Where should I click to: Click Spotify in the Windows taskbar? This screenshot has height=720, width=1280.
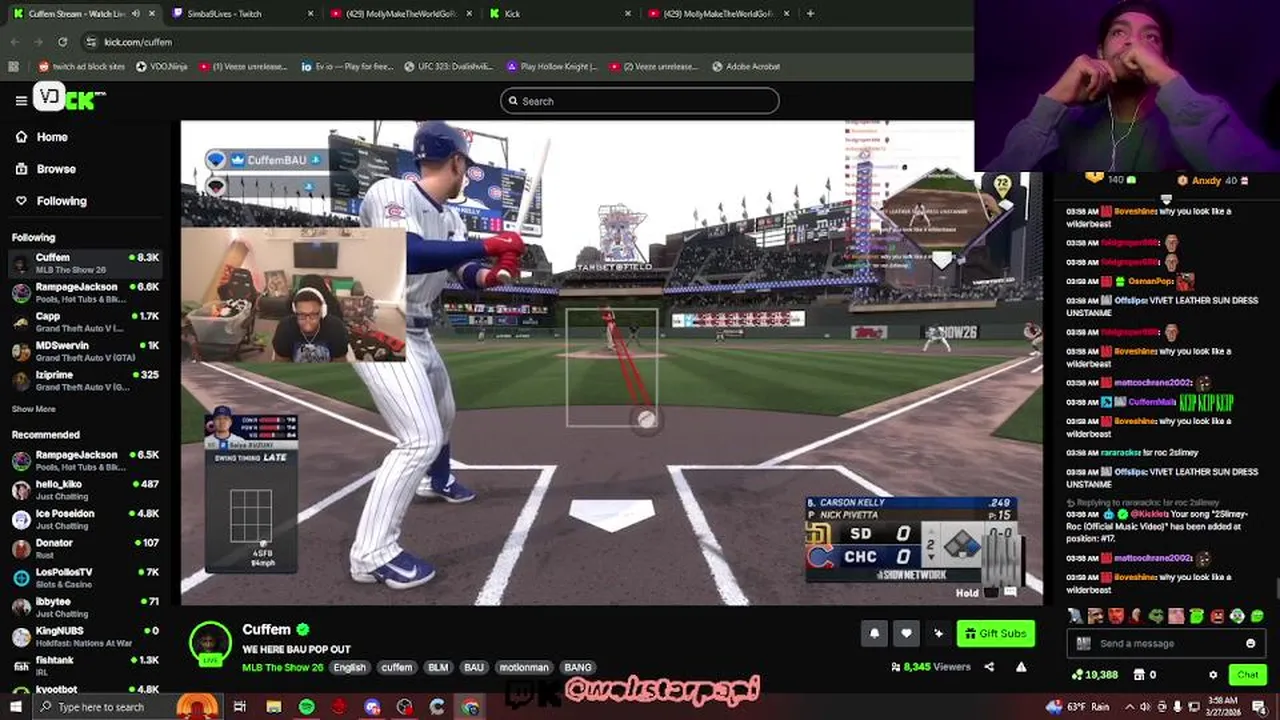pos(306,707)
